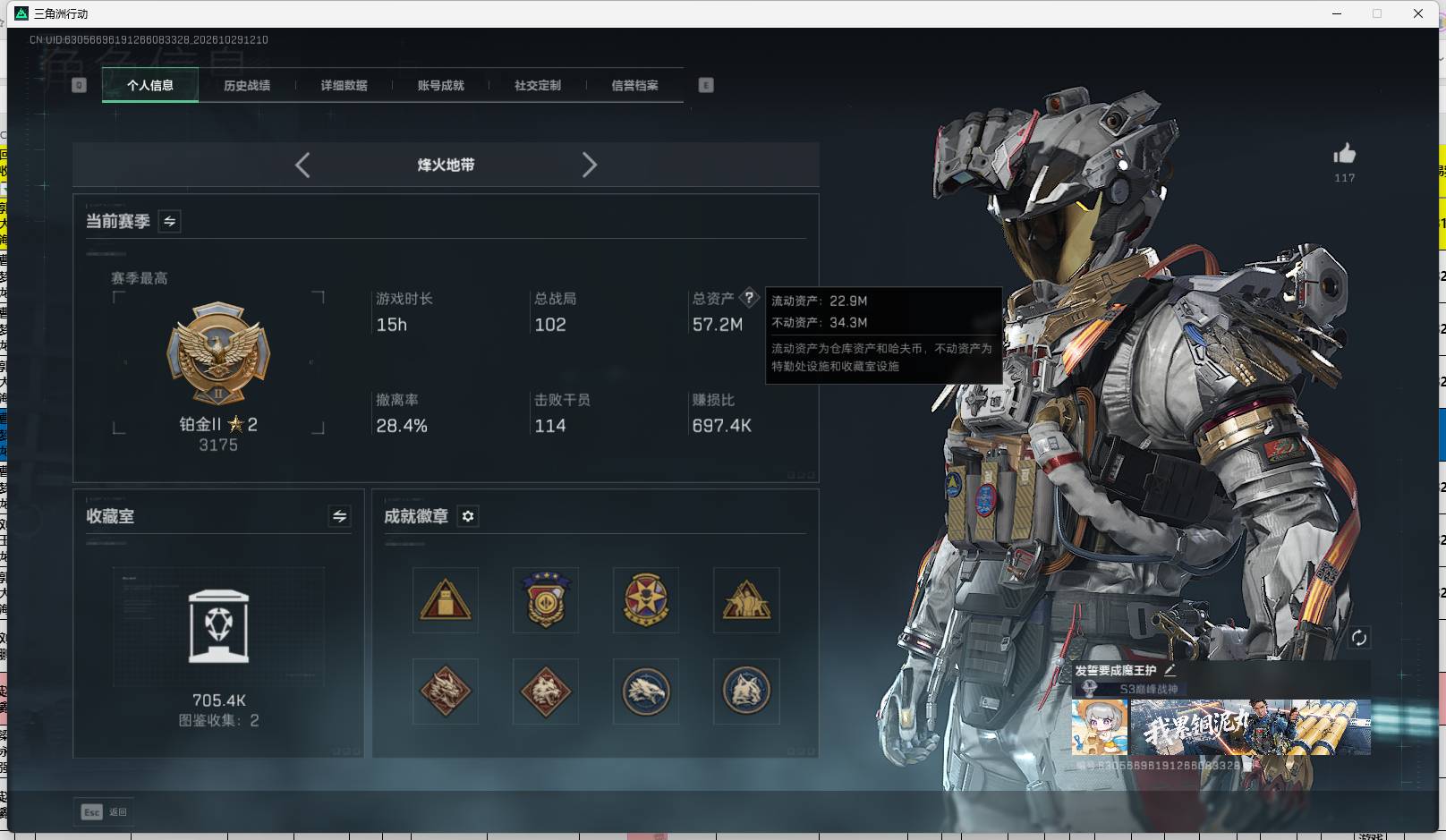
Task: Select the red dragon diamond badge
Action: tap(446, 692)
